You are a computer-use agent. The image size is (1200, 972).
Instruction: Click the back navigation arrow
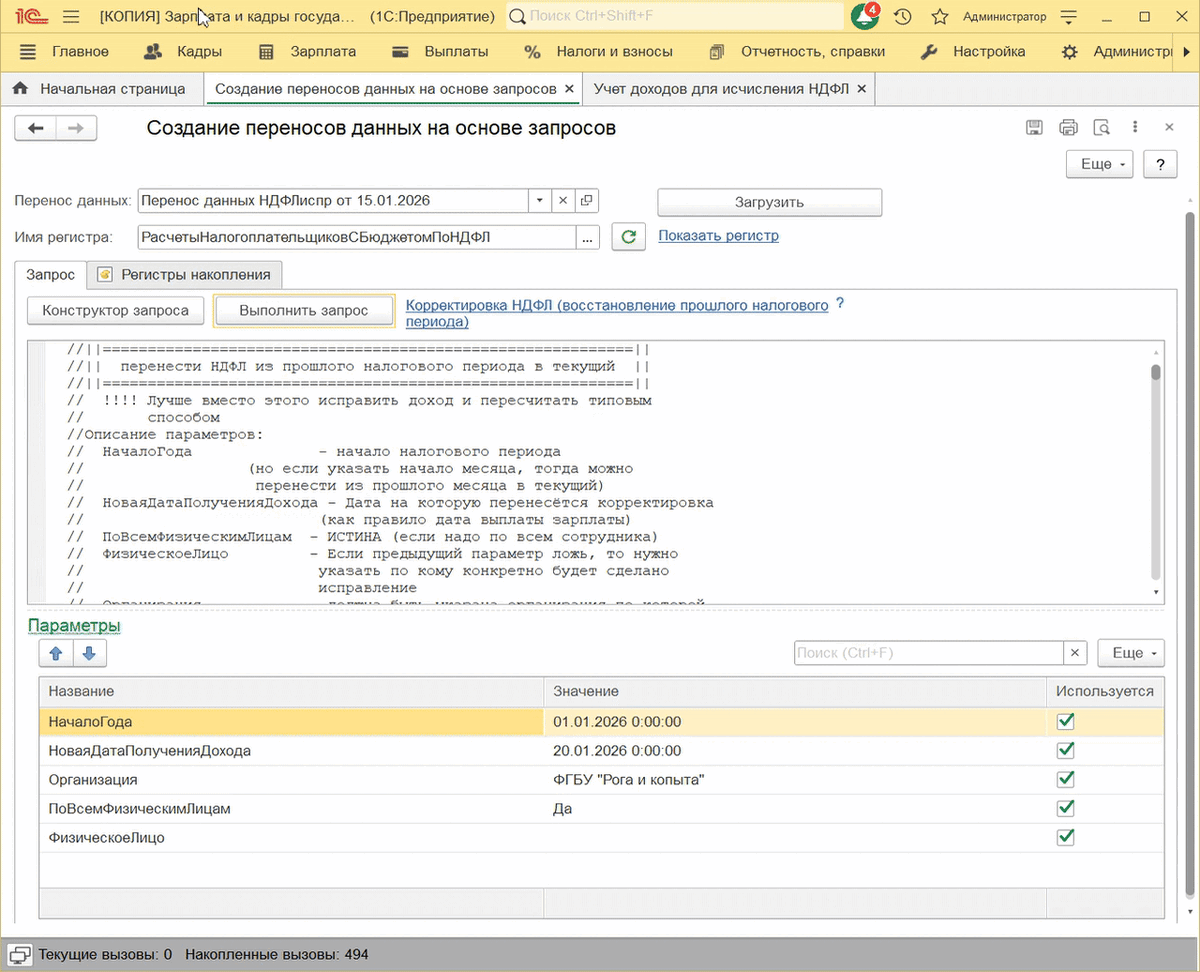pos(35,128)
